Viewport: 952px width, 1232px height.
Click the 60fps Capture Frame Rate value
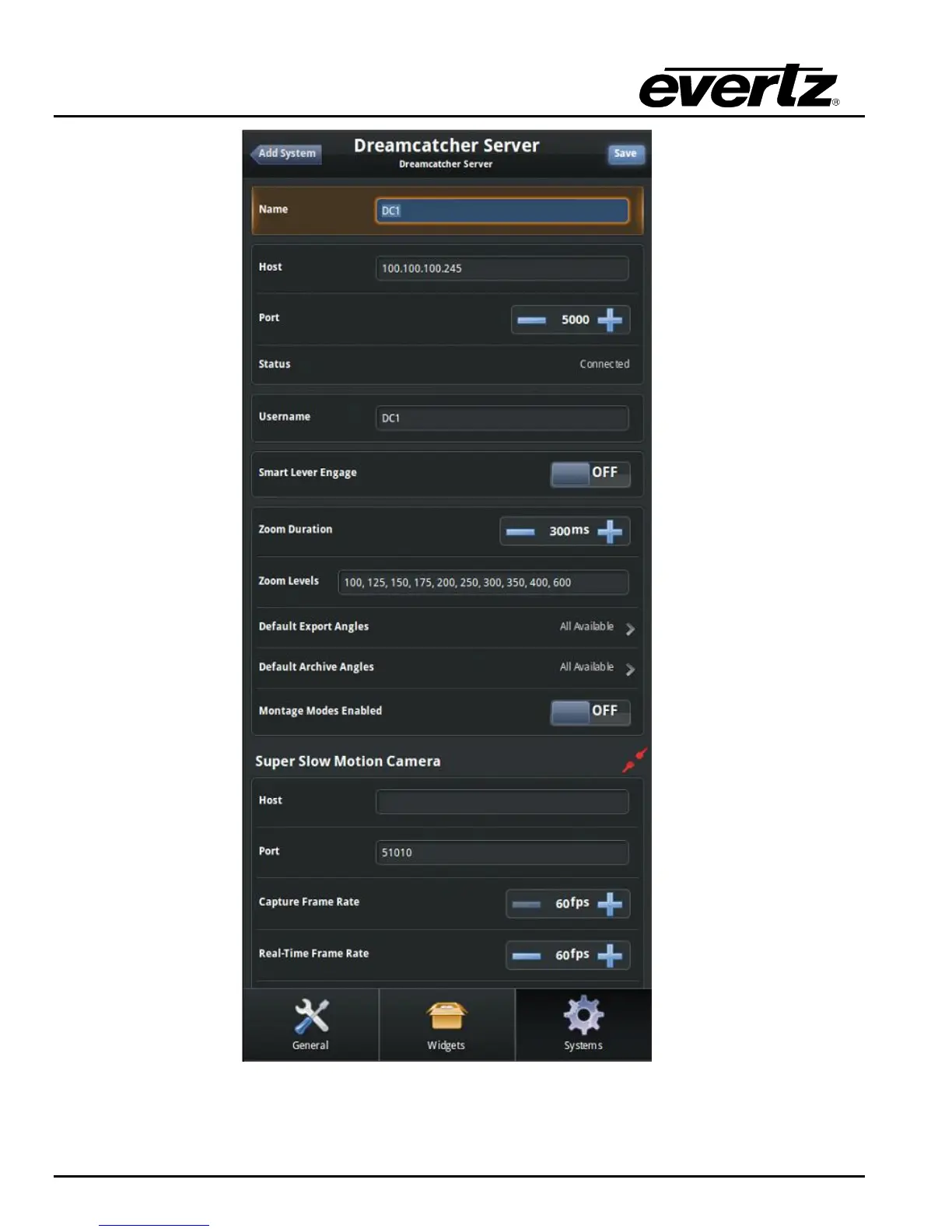pos(572,903)
